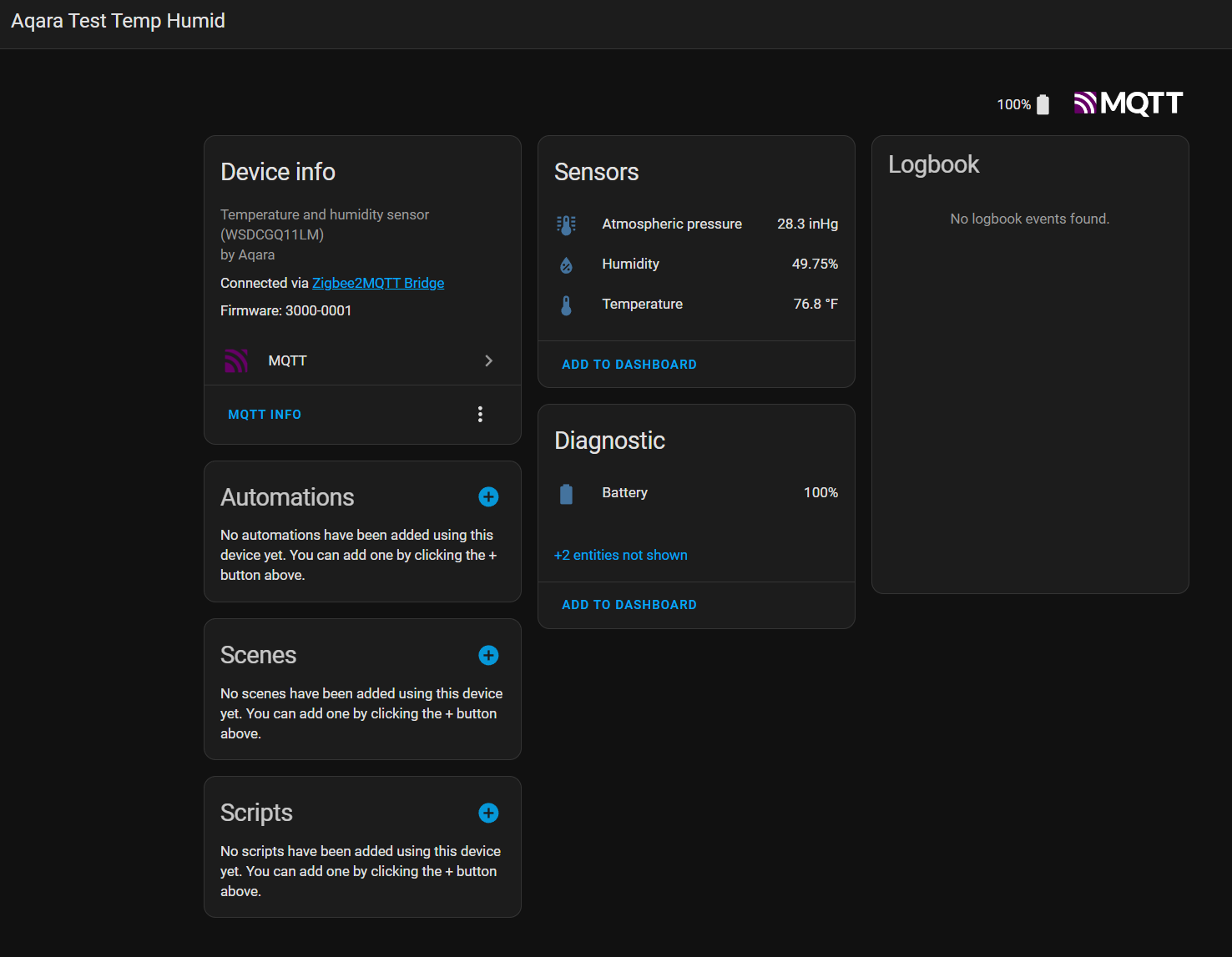Click the MQTT logo in the header
This screenshot has width=1232, height=957.
pos(1128,103)
